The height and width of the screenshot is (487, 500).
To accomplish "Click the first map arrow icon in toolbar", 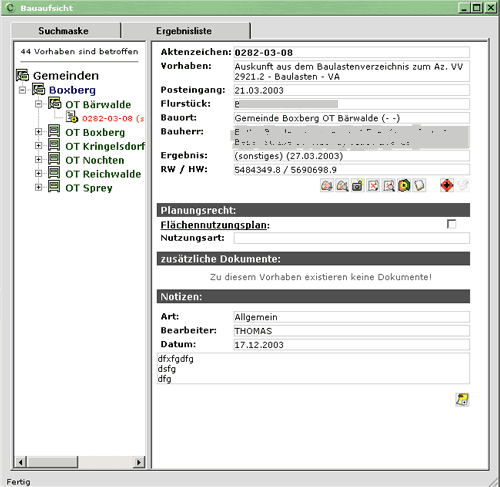I will pyautogui.click(x=327, y=185).
